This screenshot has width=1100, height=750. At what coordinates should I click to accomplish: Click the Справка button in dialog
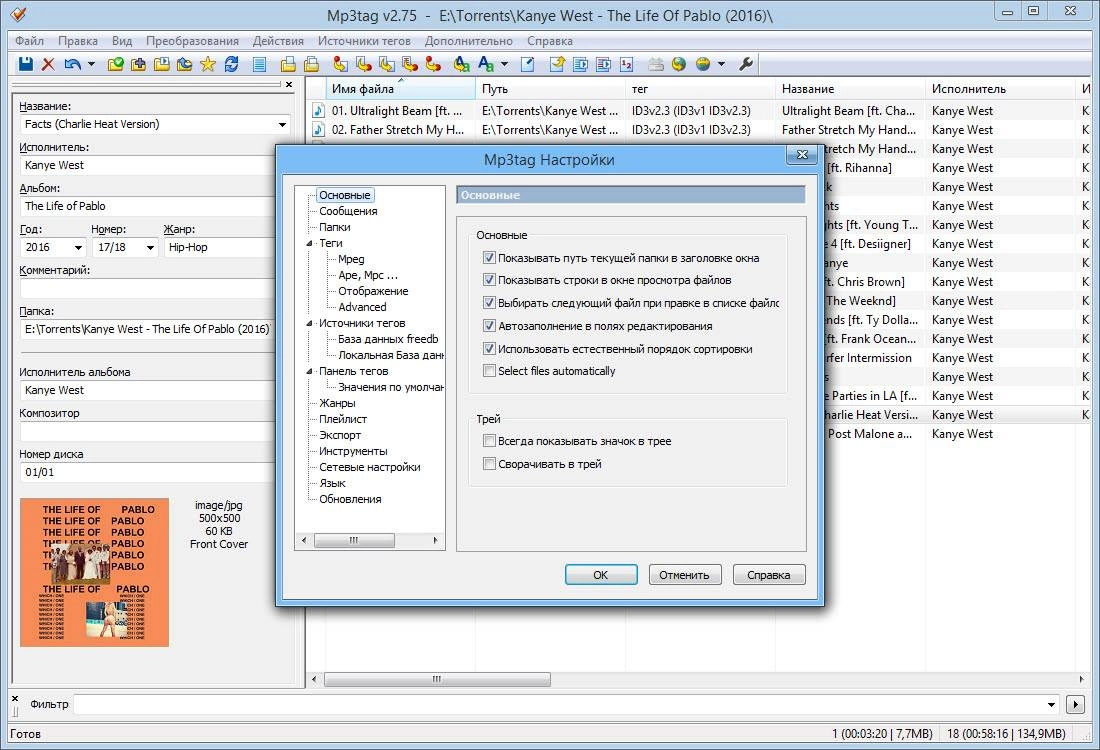tap(769, 575)
